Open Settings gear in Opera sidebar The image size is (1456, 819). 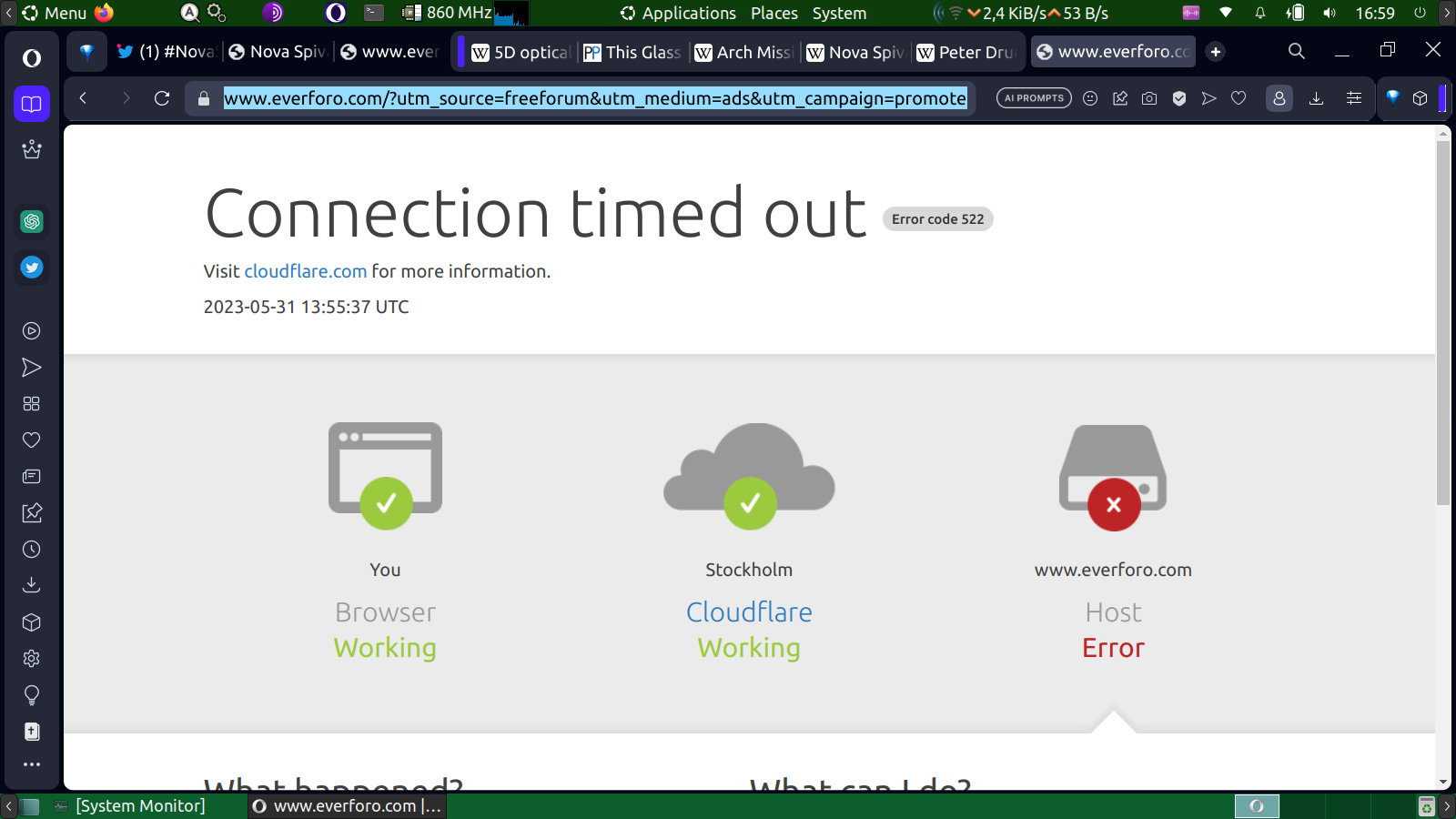[x=32, y=659]
